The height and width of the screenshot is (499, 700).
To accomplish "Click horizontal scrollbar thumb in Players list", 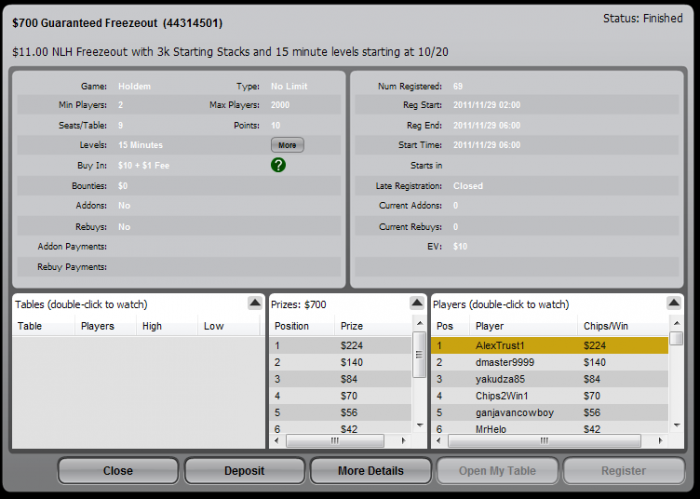I will coord(544,441).
